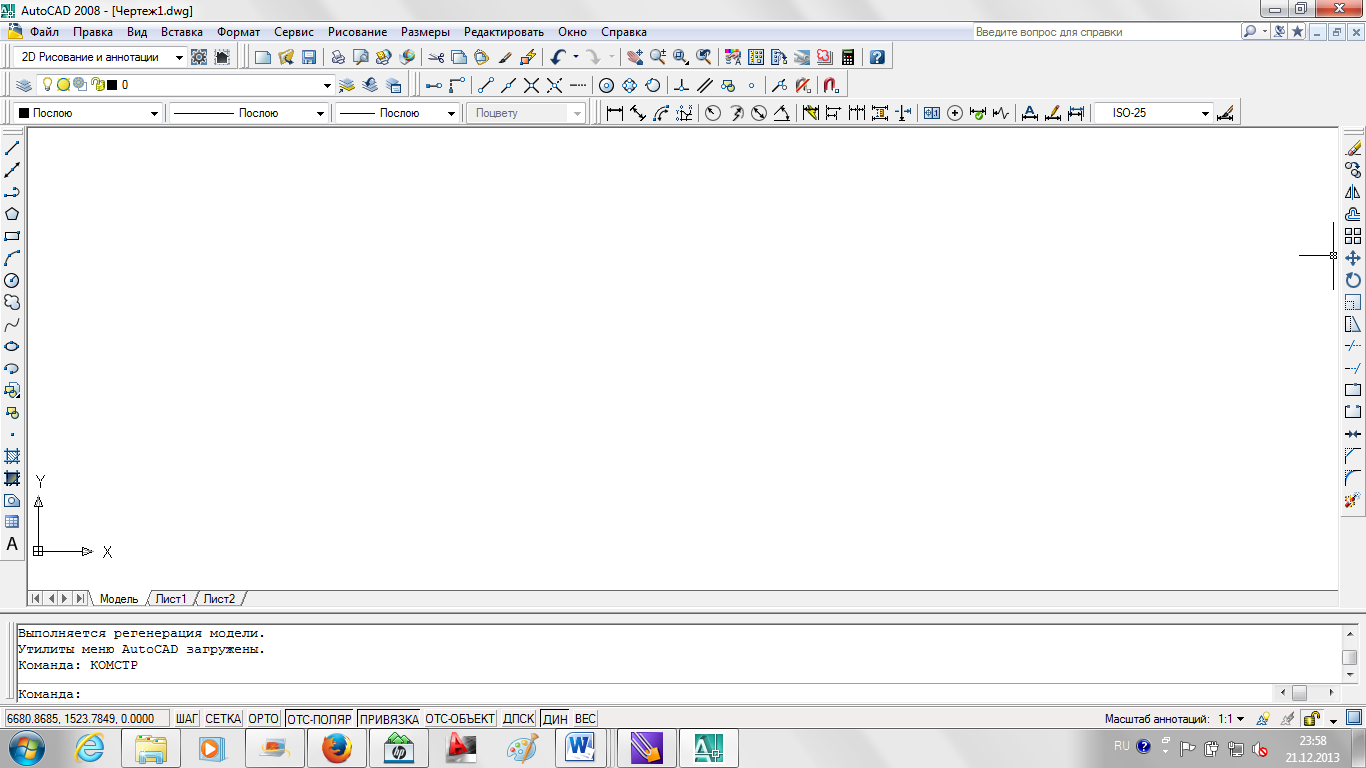
Task: Open the Правка menu
Action: [x=93, y=32]
